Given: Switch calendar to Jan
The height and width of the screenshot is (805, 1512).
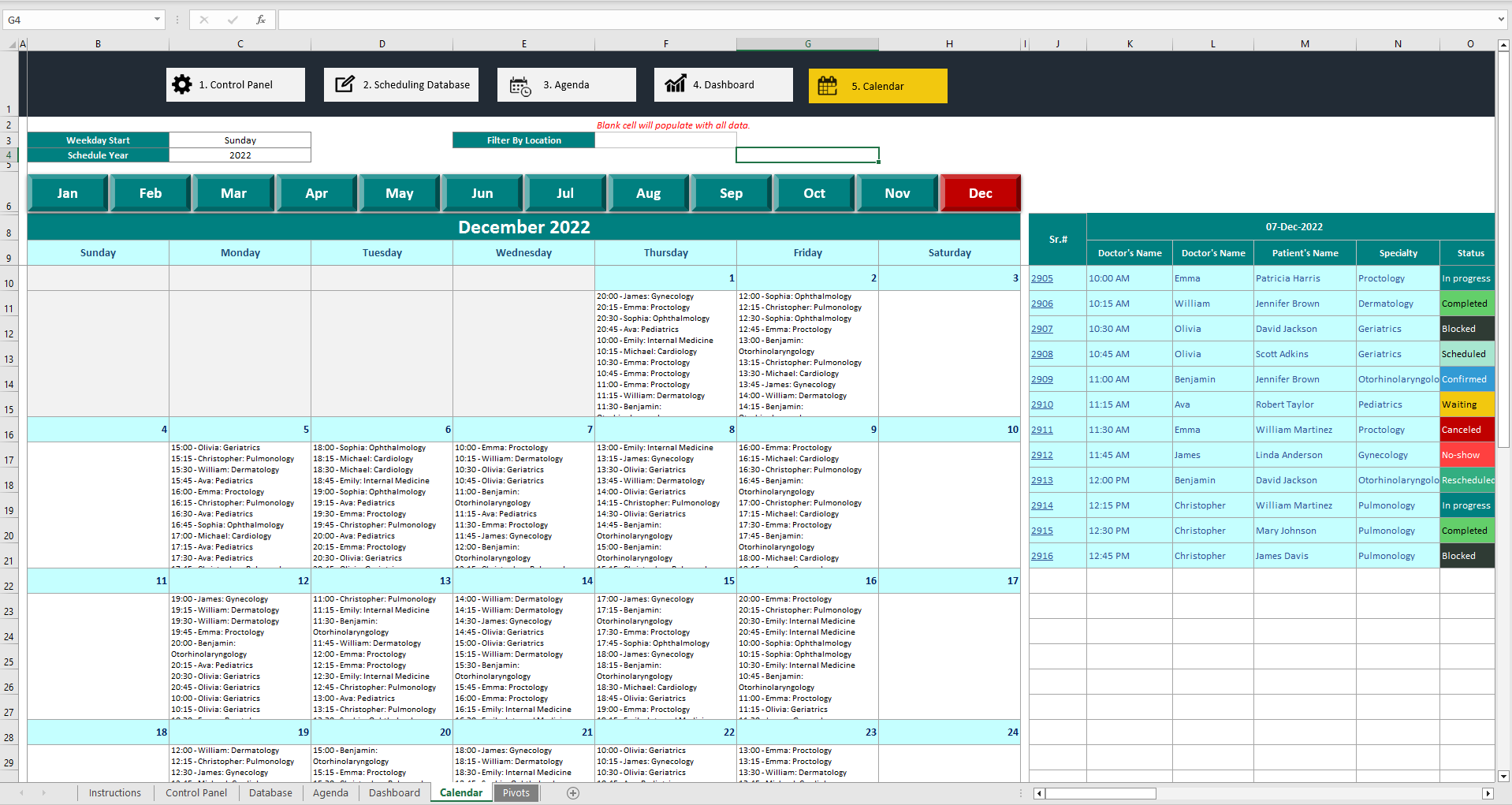Looking at the screenshot, I should click(68, 193).
